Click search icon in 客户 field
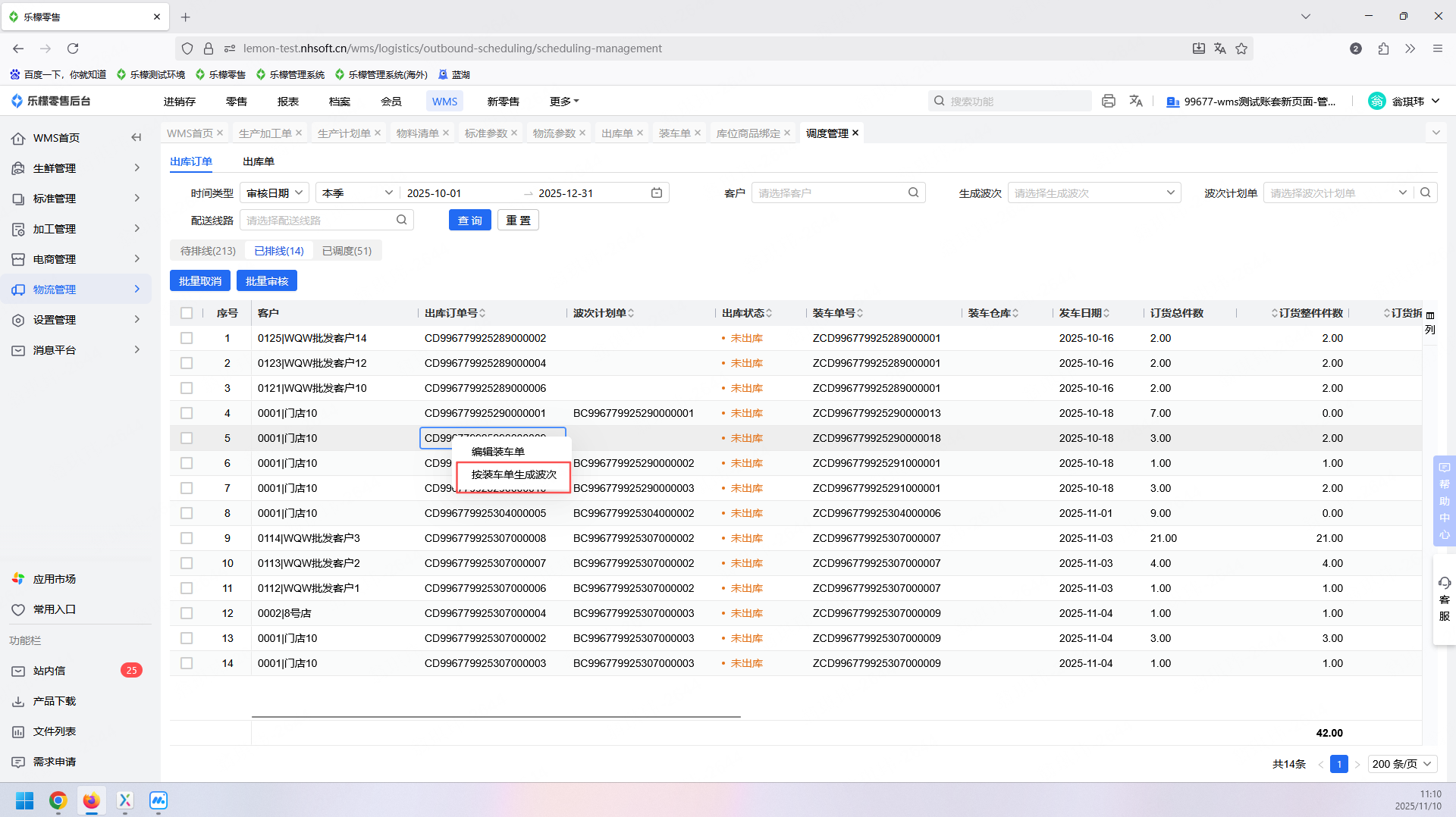This screenshot has width=1456, height=817. [x=913, y=193]
